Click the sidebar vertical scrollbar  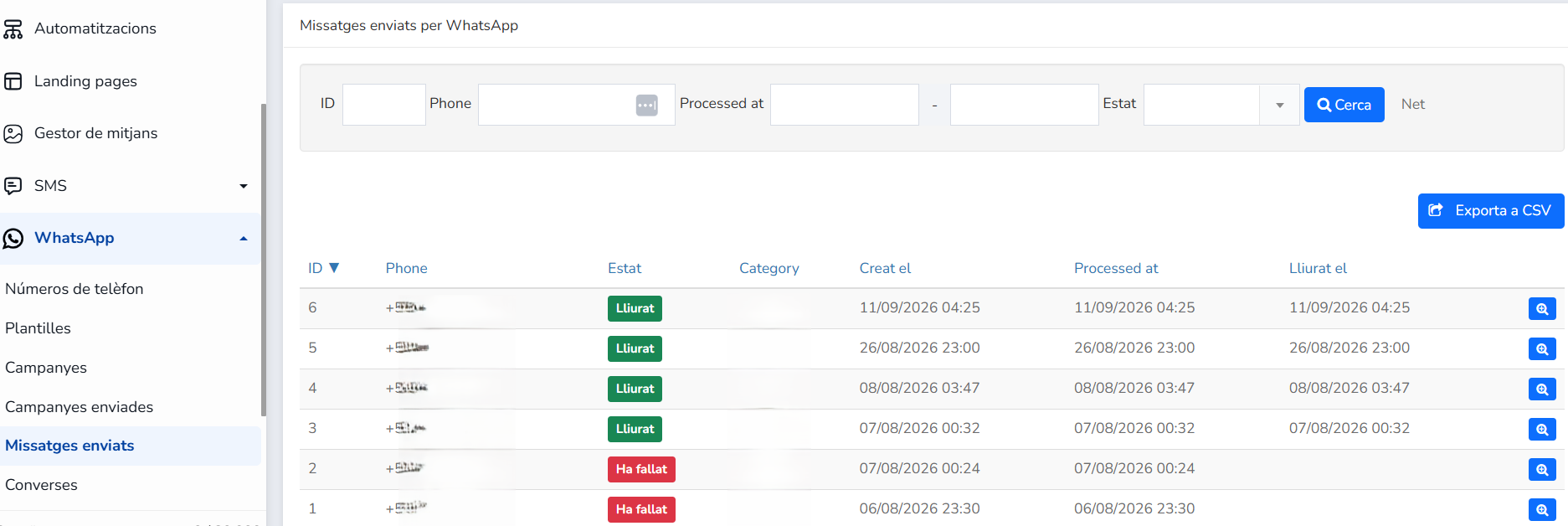click(264, 260)
